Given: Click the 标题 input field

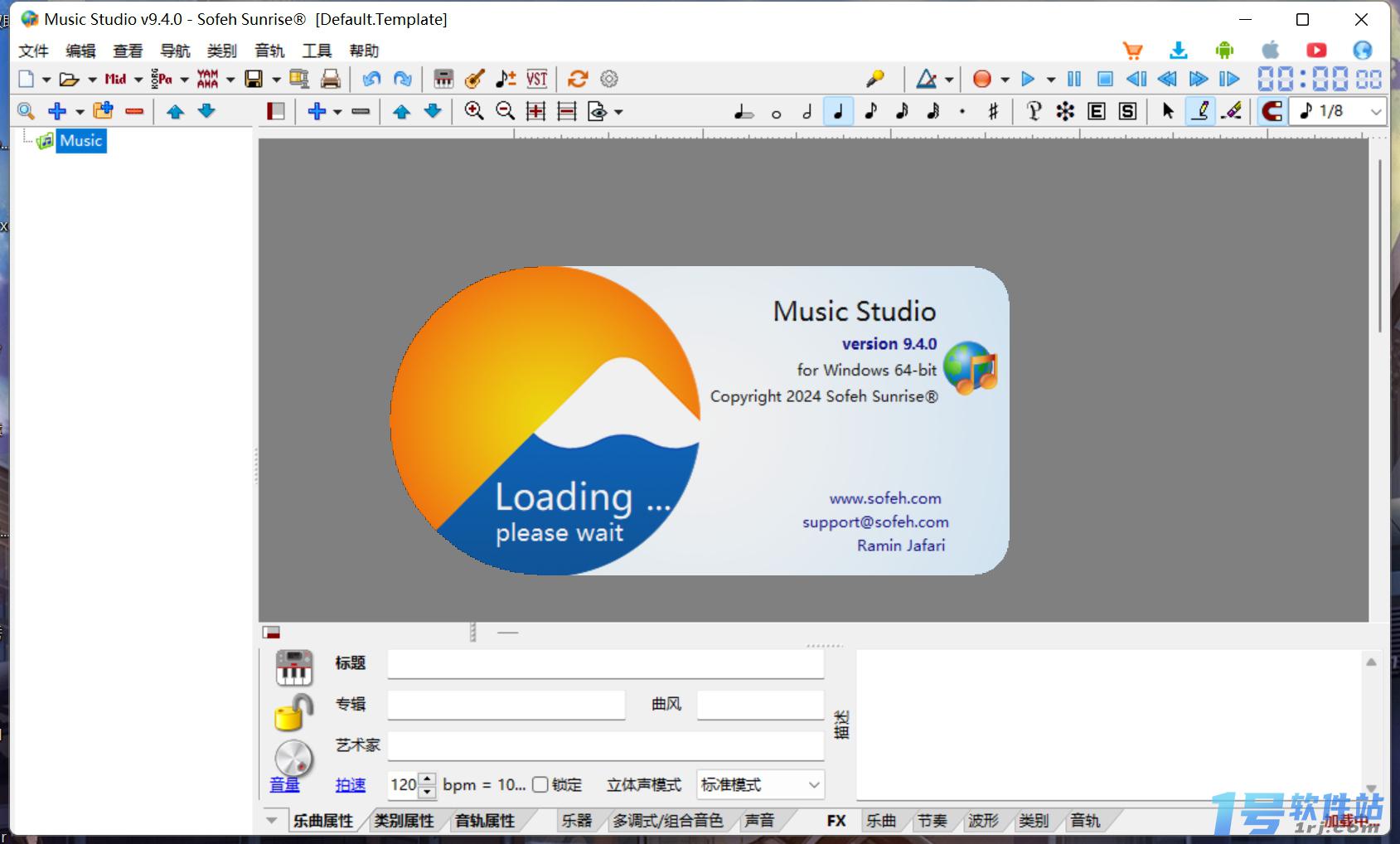Looking at the screenshot, I should click(x=606, y=663).
